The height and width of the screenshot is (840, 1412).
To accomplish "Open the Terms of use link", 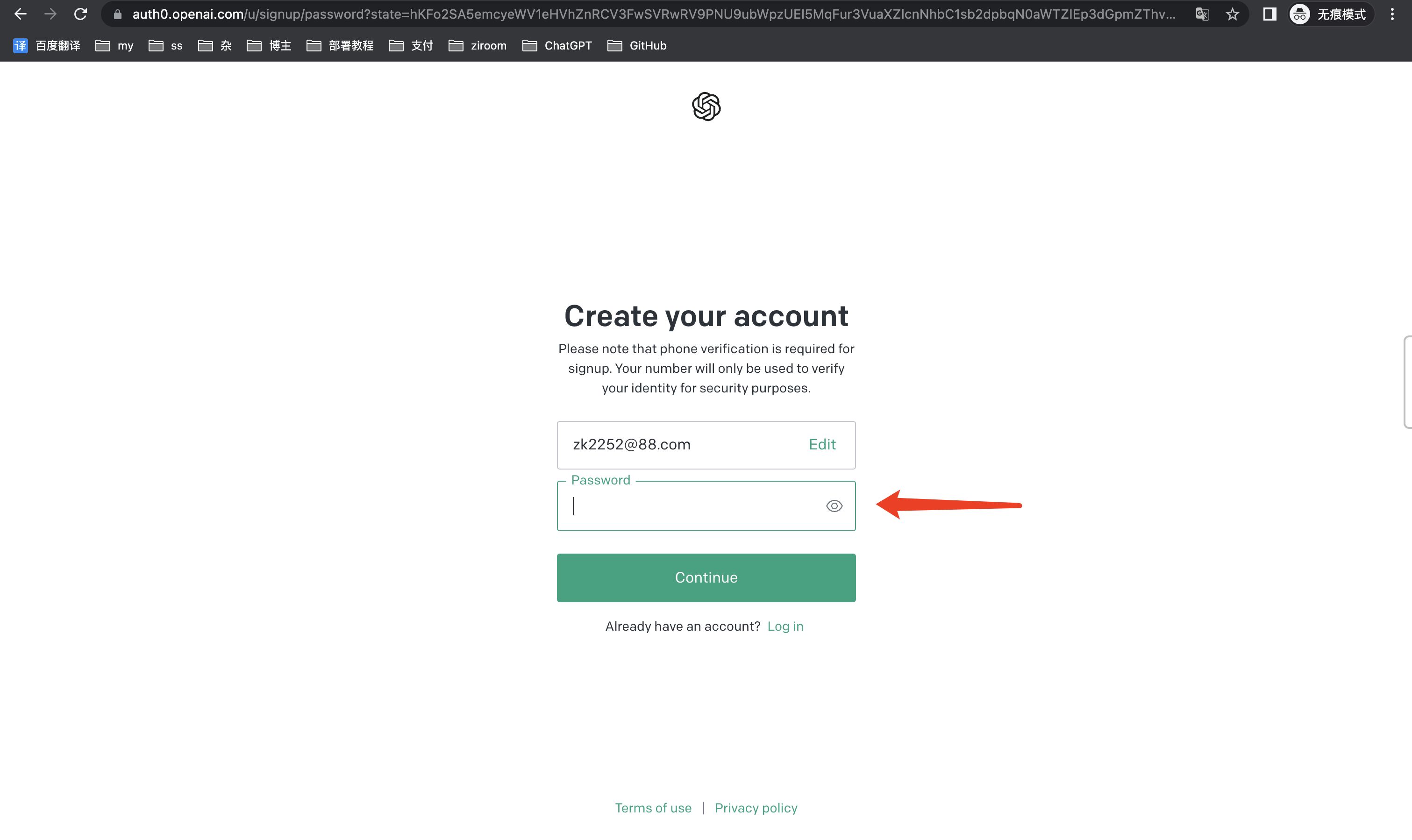I will pyautogui.click(x=653, y=808).
